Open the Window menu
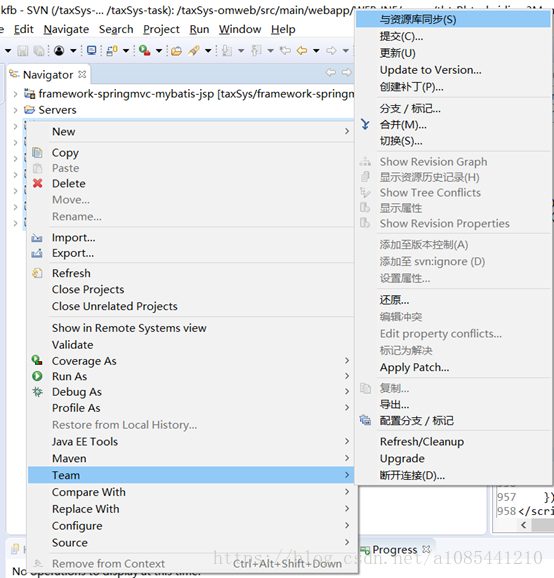 [x=240, y=29]
